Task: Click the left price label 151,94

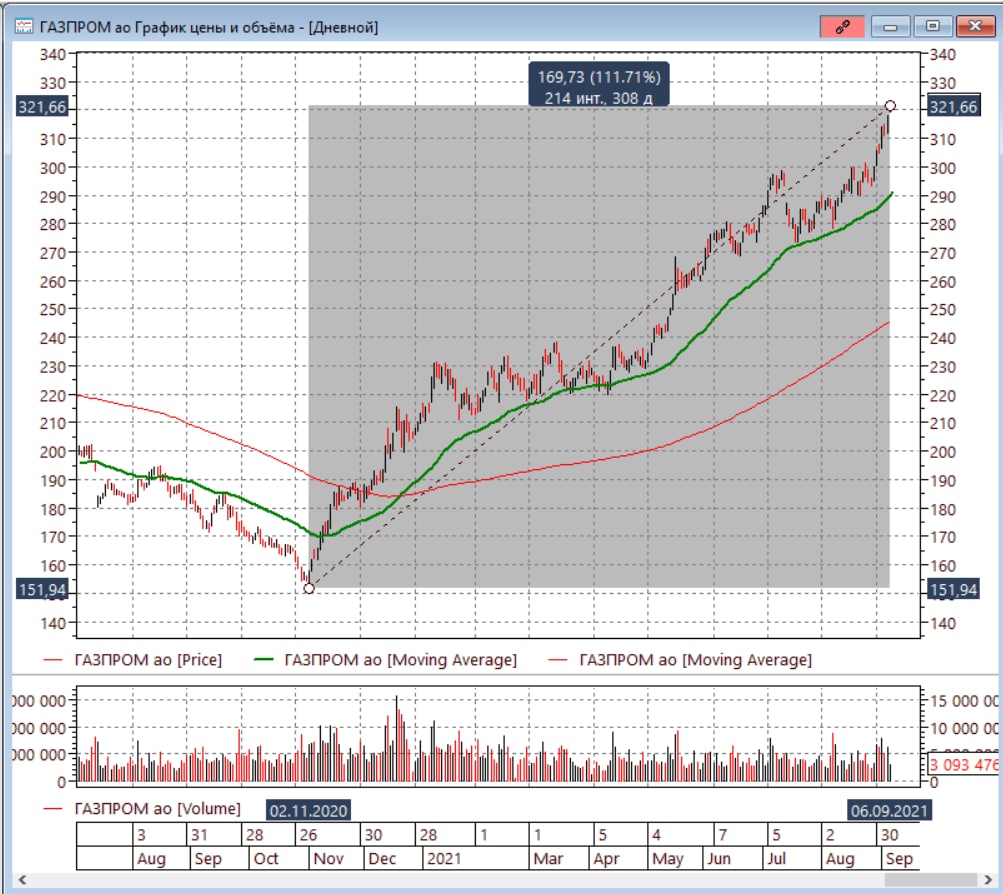Action: click(42, 589)
